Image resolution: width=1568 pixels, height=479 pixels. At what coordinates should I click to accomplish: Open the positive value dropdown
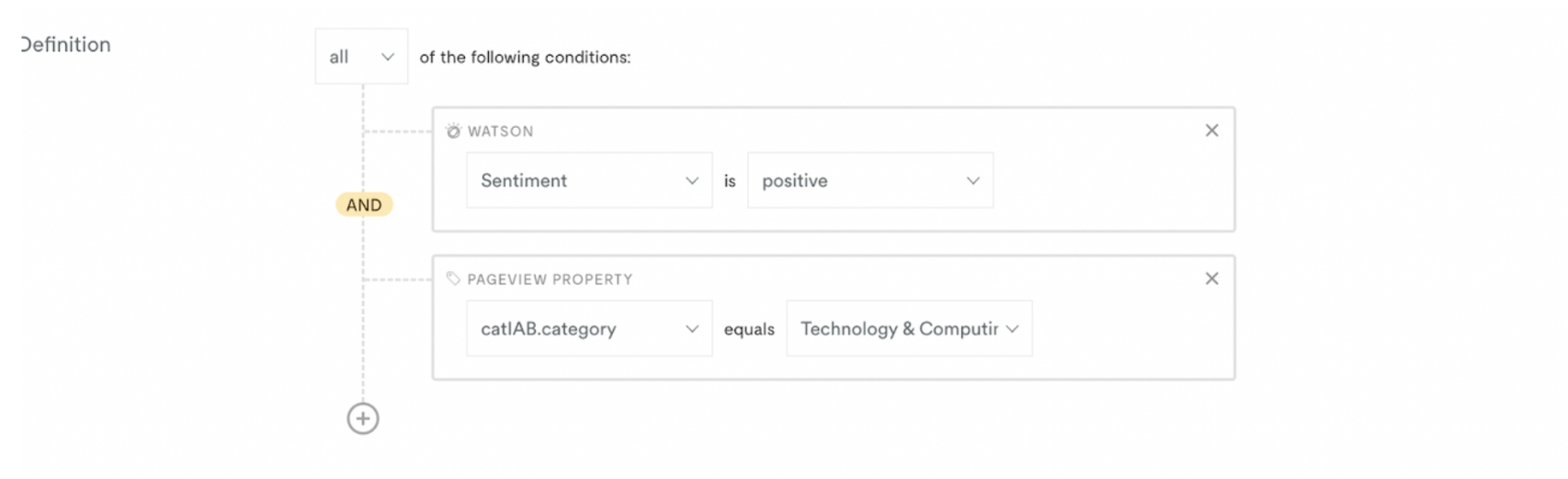(870, 180)
